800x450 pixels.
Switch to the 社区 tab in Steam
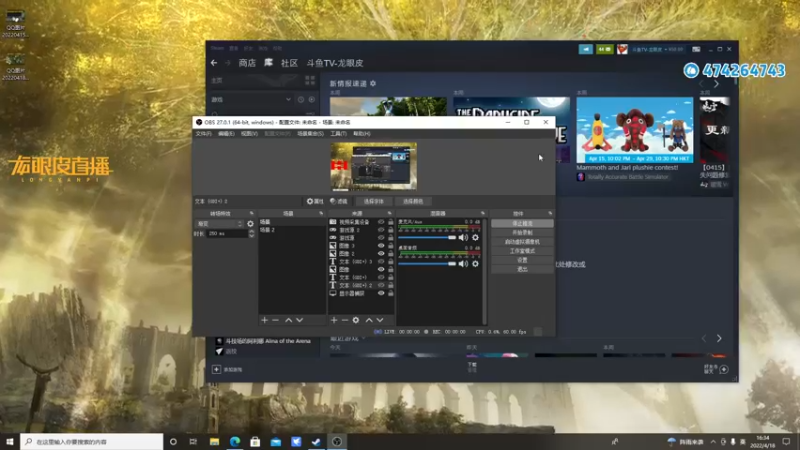[289, 63]
